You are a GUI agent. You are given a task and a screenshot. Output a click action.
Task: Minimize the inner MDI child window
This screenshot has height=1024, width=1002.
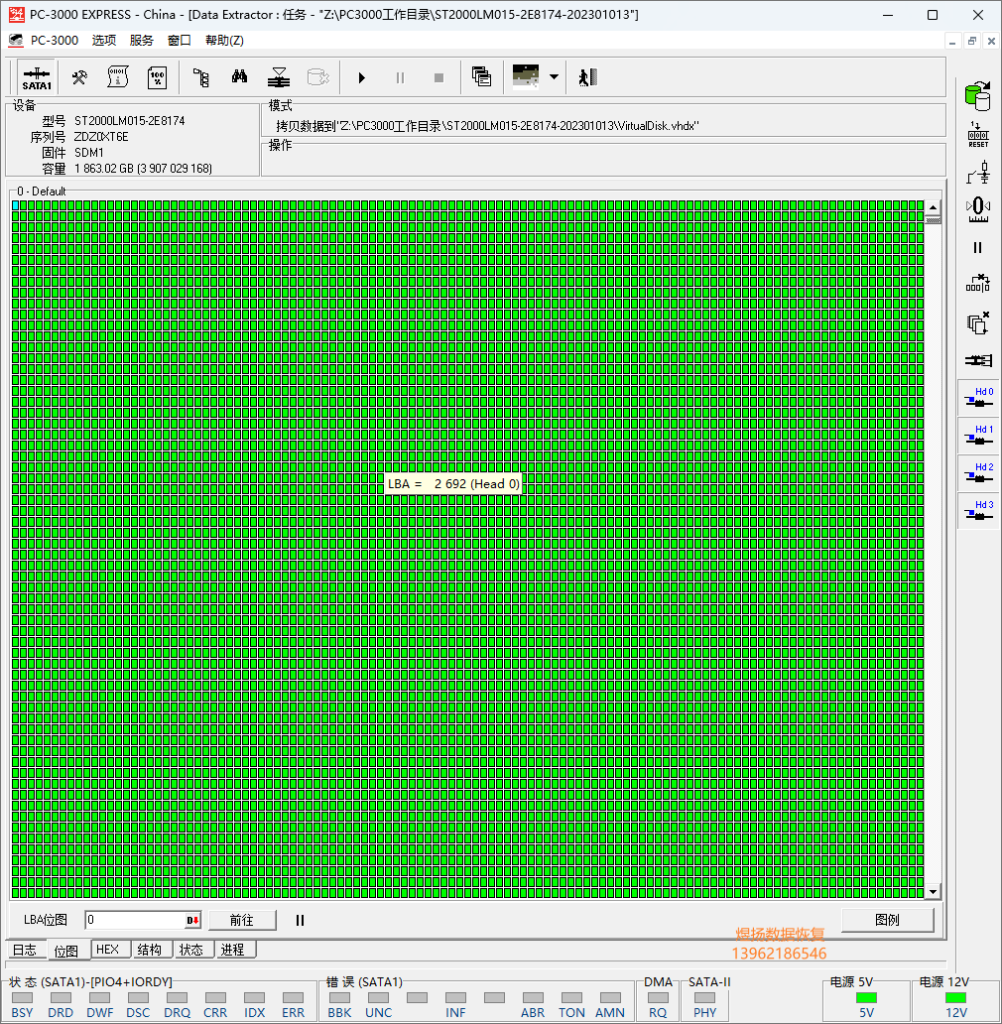click(x=952, y=40)
